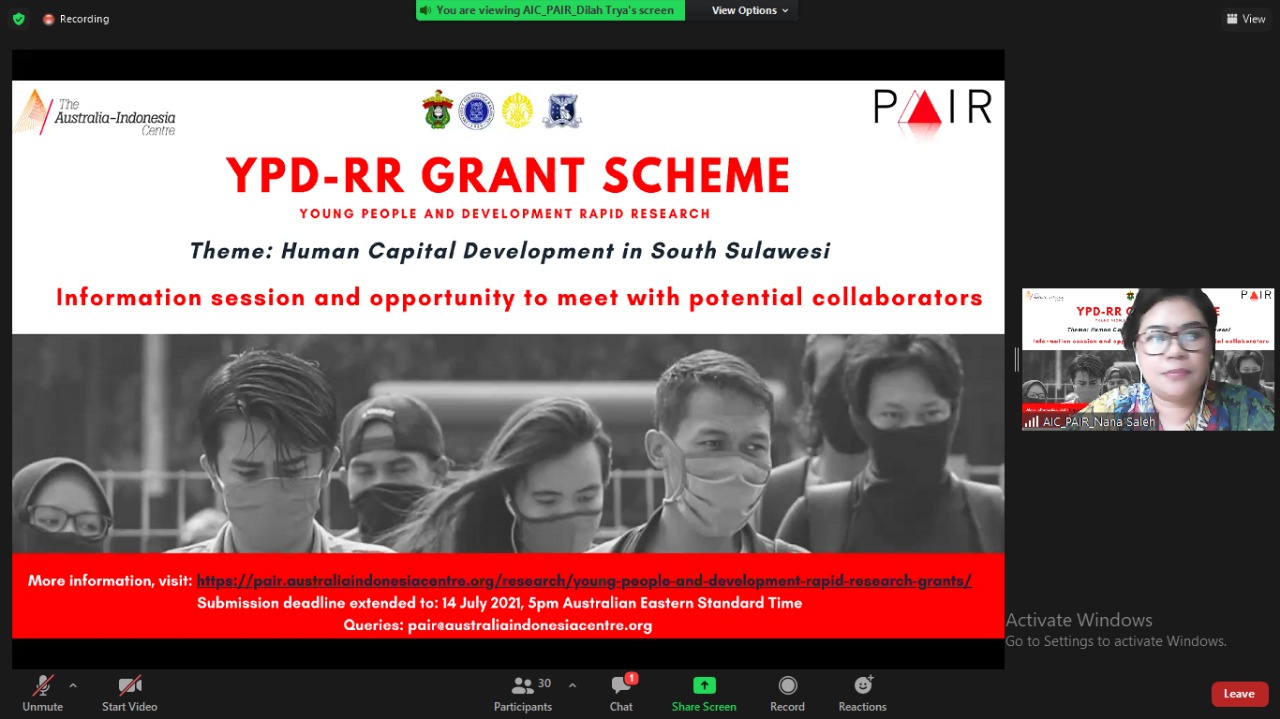Change layout using the View button
This screenshot has height=719, width=1280.
pos(1246,19)
